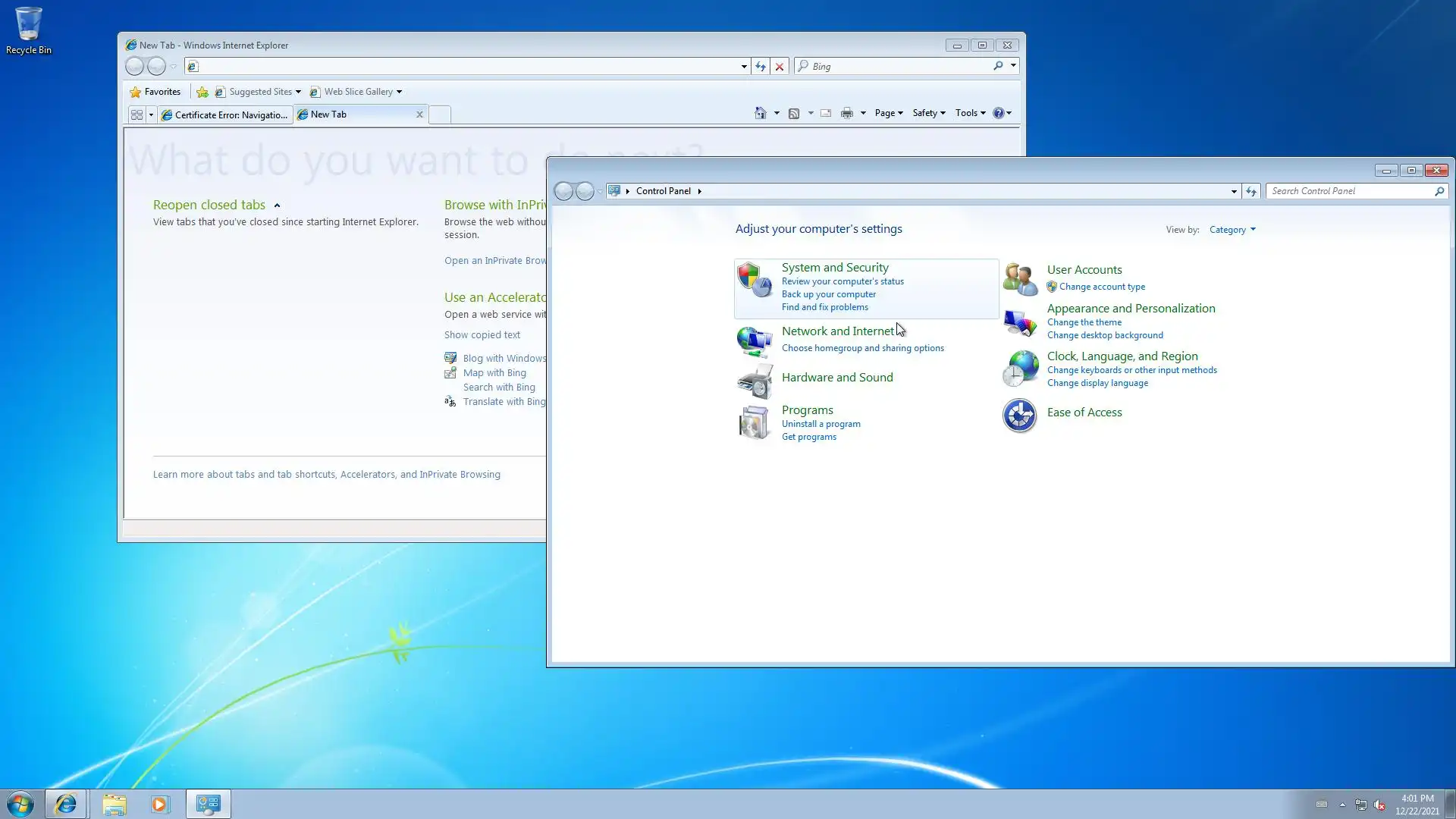This screenshot has width=1456, height=819.
Task: Click the Print icon in IE toolbar
Action: coord(846,113)
